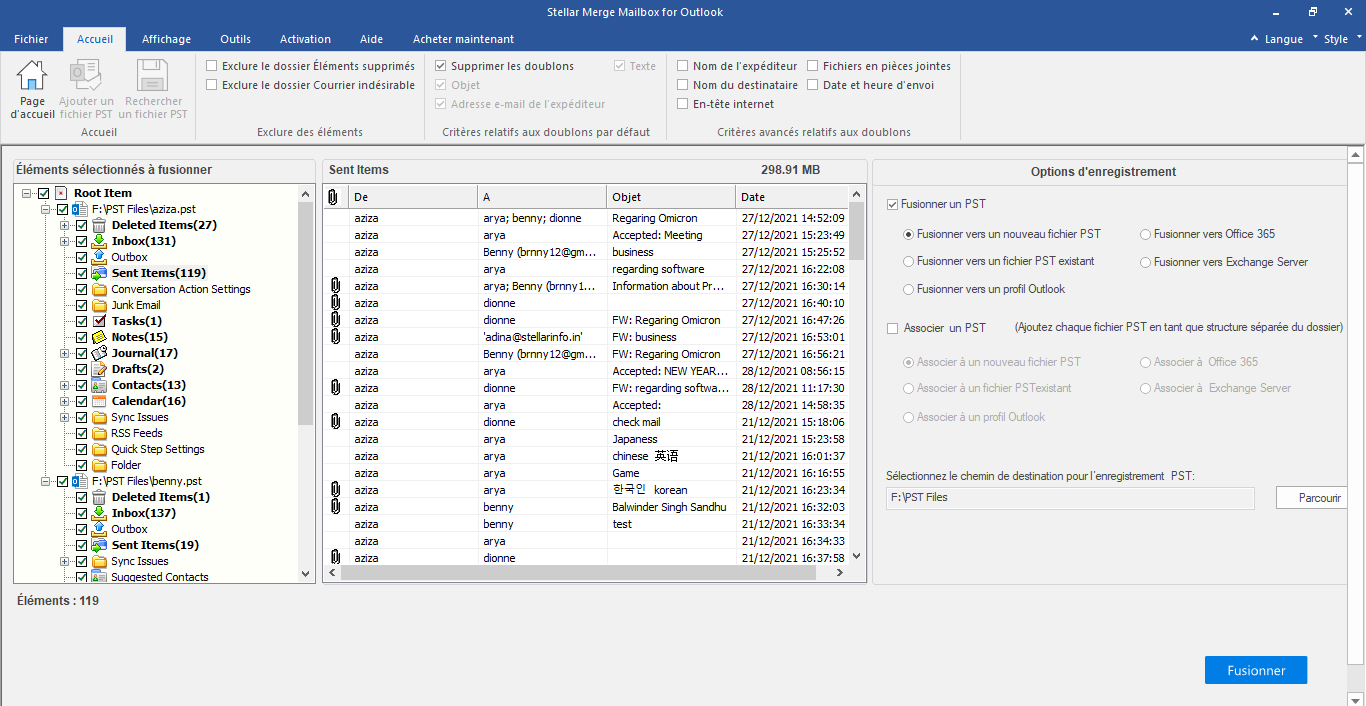Expand the Inbox(131) folder under aziza.pst
Viewport: 1366px width, 706px height.
coord(65,241)
